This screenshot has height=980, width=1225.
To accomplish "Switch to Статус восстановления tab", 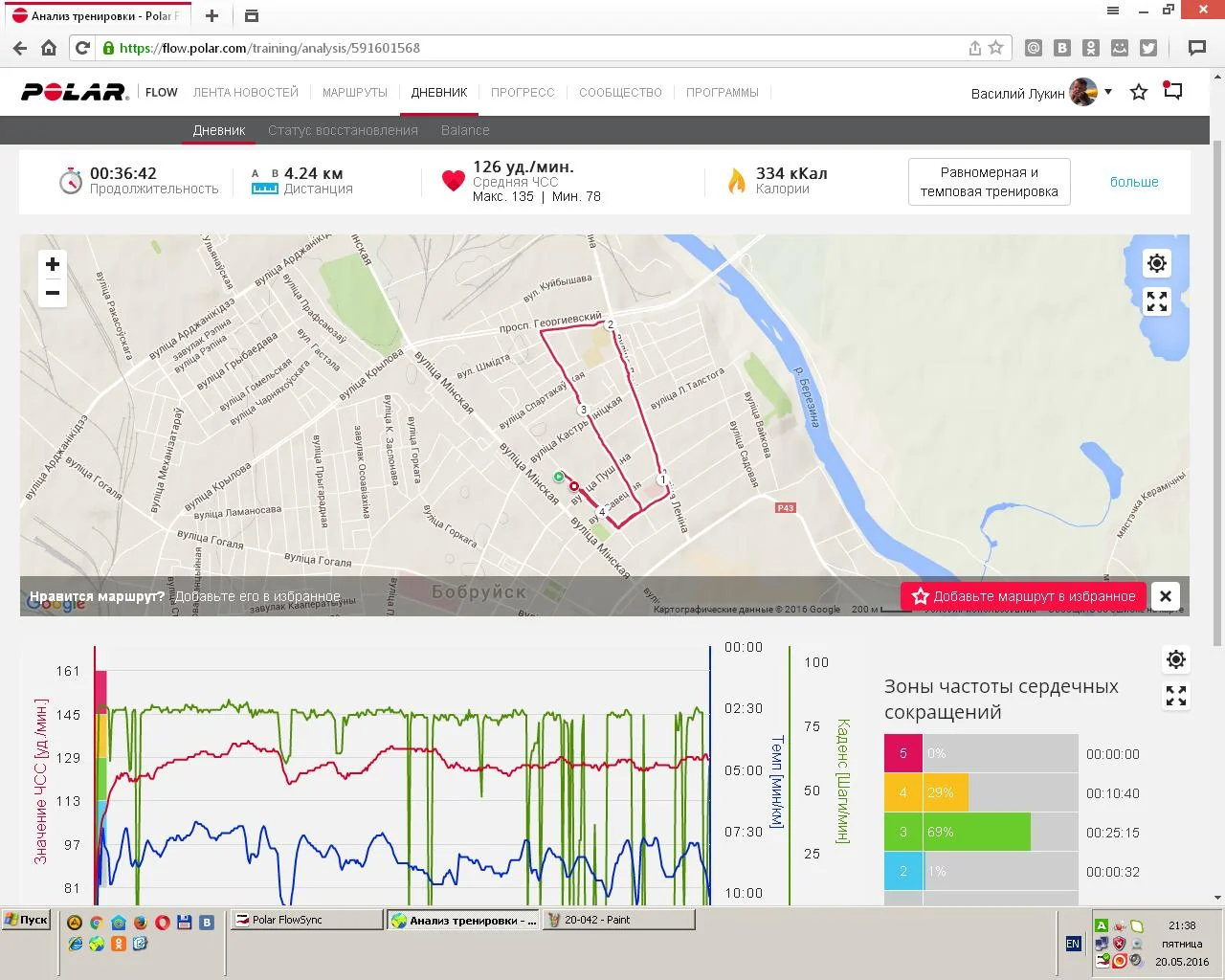I will point(343,130).
